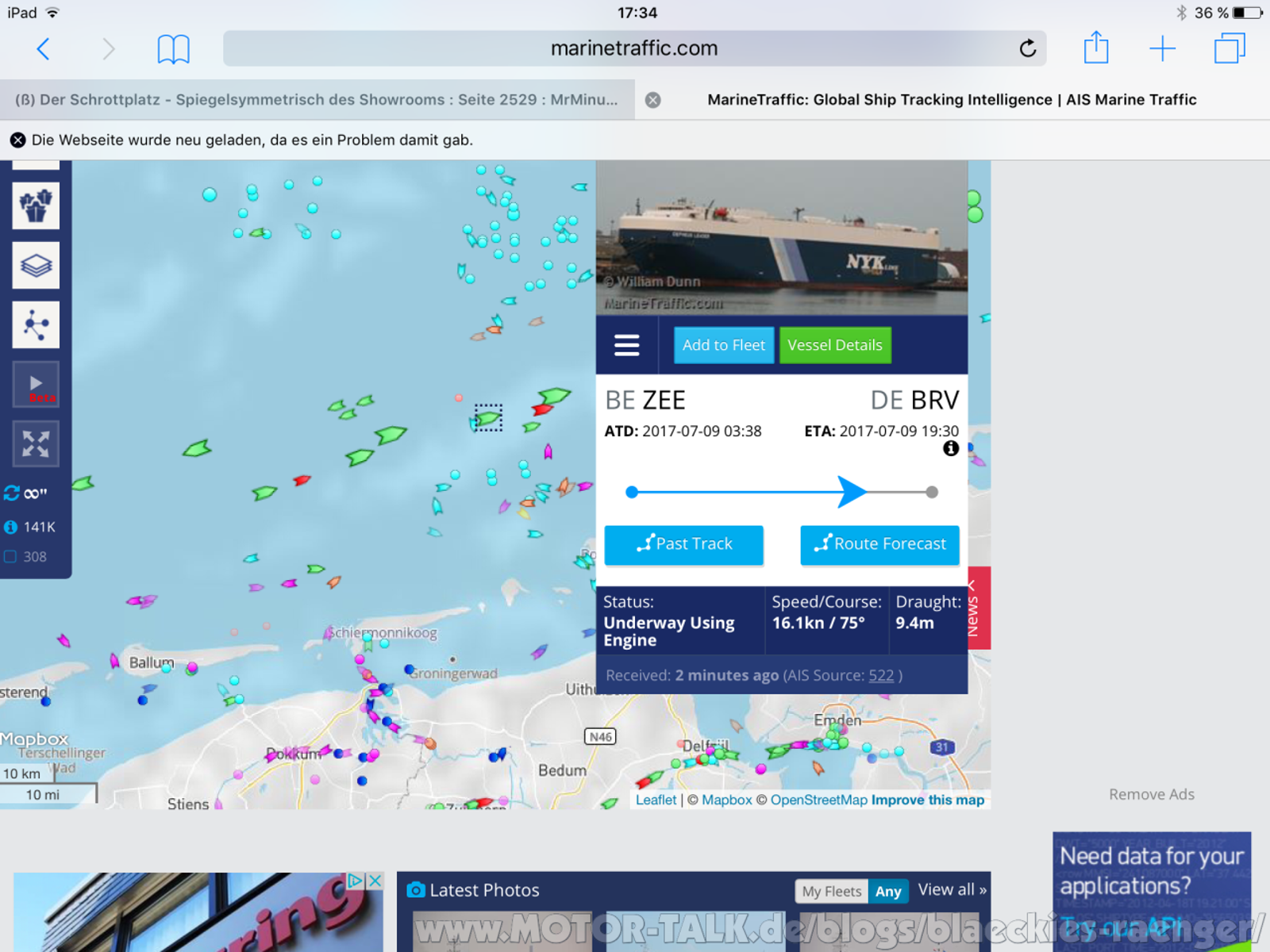Open the vessel popup hamburger menu
1270x952 pixels.
(x=626, y=345)
